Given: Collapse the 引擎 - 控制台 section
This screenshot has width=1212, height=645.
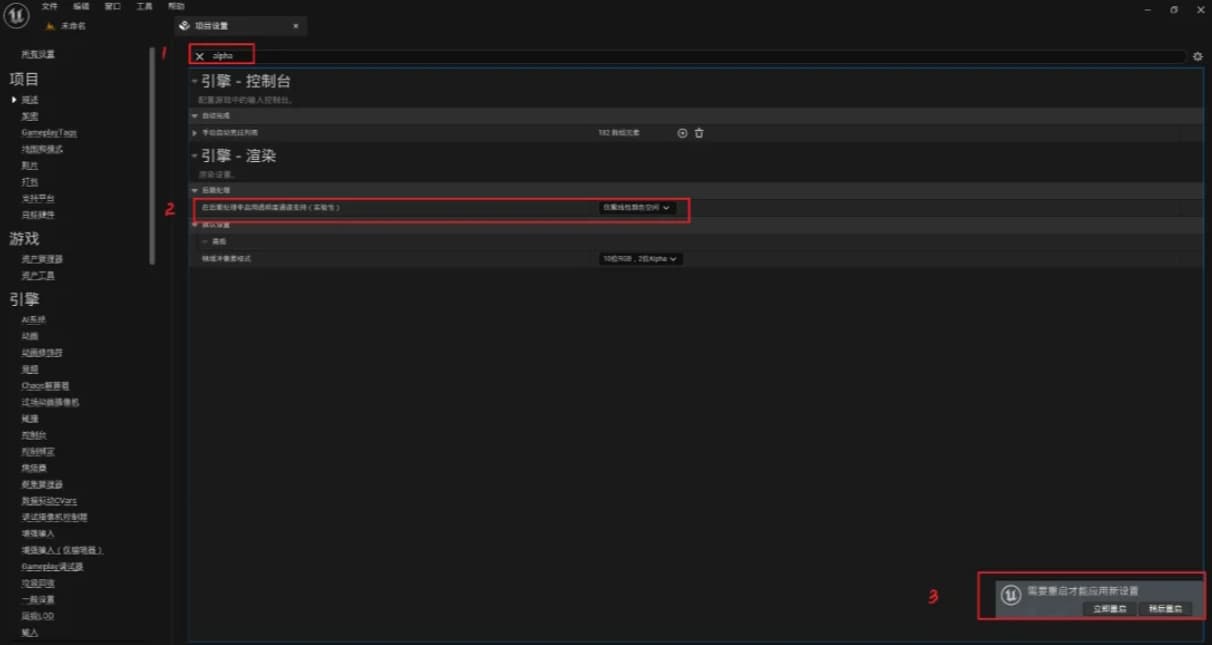Looking at the screenshot, I should 194,81.
